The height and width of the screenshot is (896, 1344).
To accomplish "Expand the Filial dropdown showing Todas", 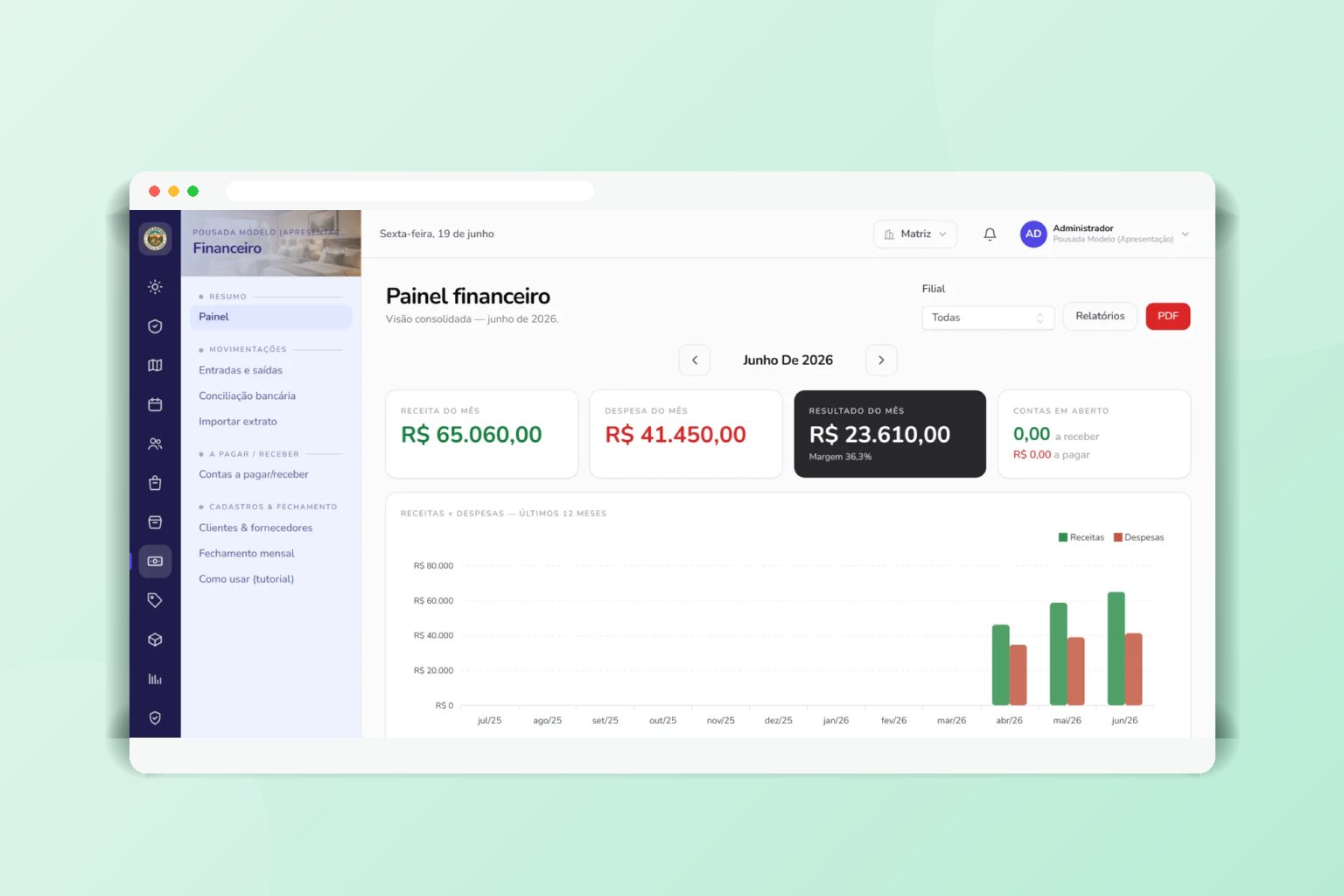I will [x=988, y=318].
